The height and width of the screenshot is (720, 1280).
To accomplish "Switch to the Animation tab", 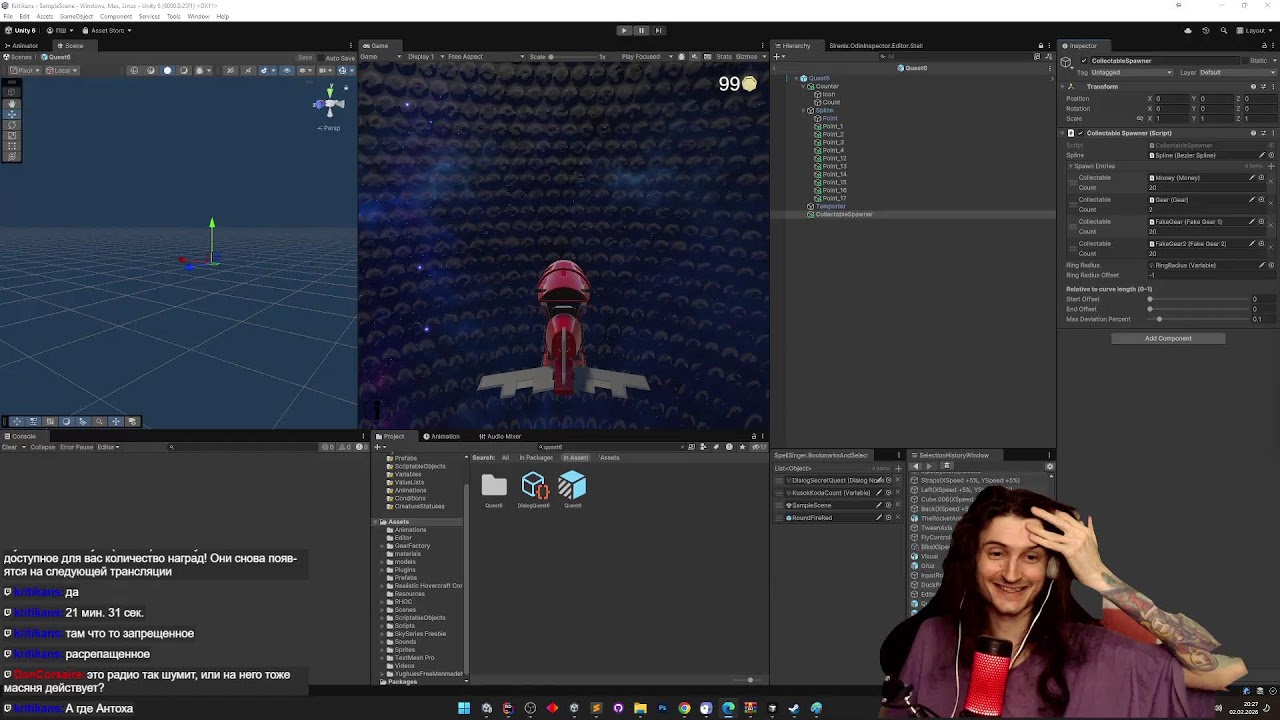I will click(441, 436).
